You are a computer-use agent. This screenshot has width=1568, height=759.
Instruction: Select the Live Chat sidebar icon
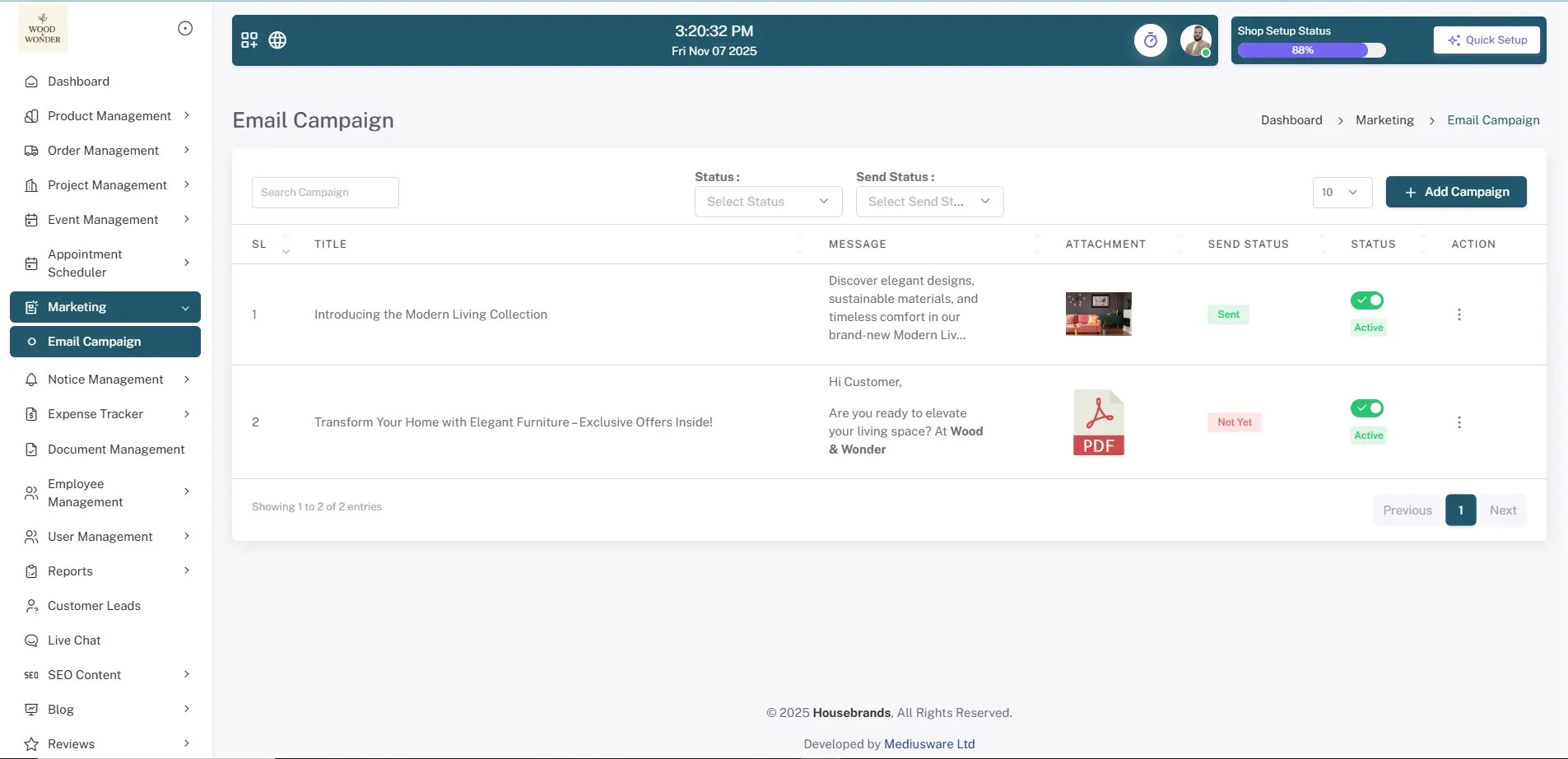pos(30,640)
